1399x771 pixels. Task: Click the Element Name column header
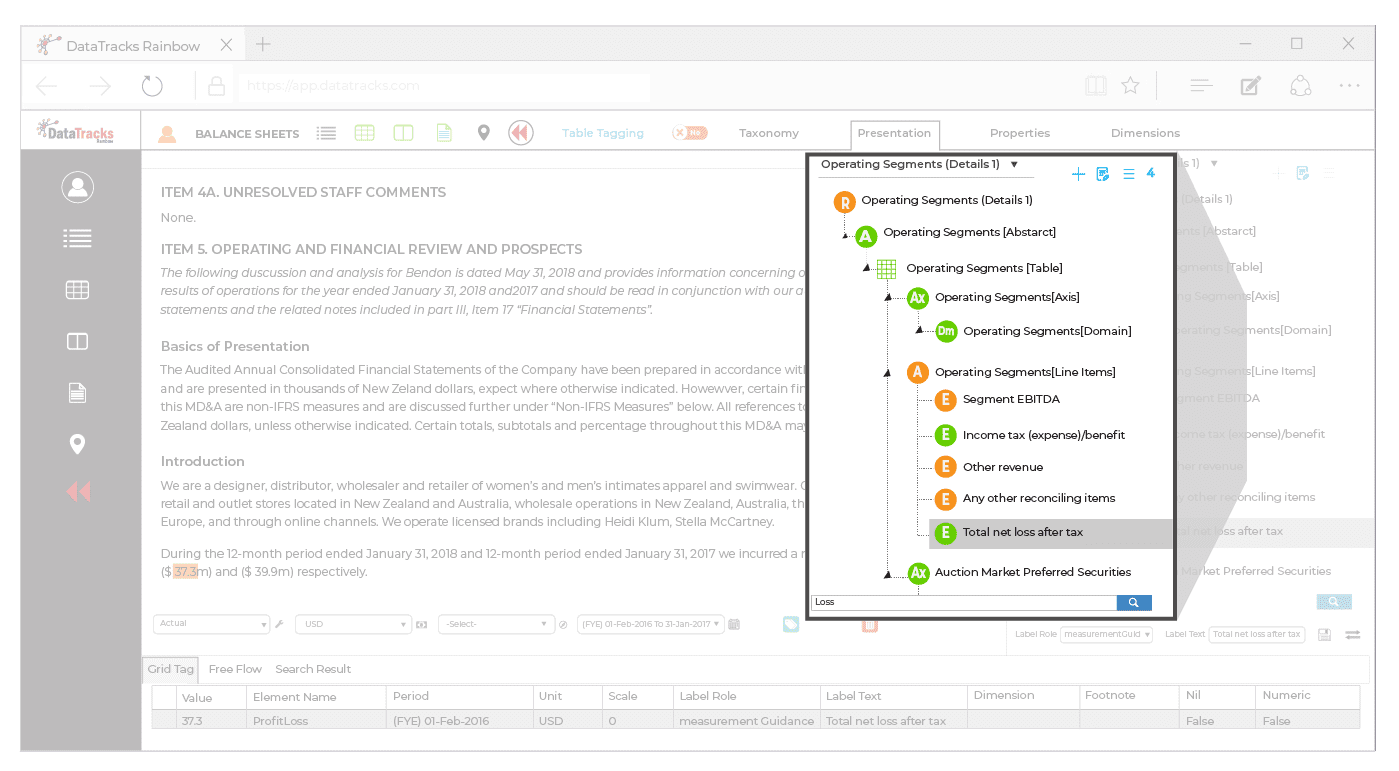click(x=316, y=697)
